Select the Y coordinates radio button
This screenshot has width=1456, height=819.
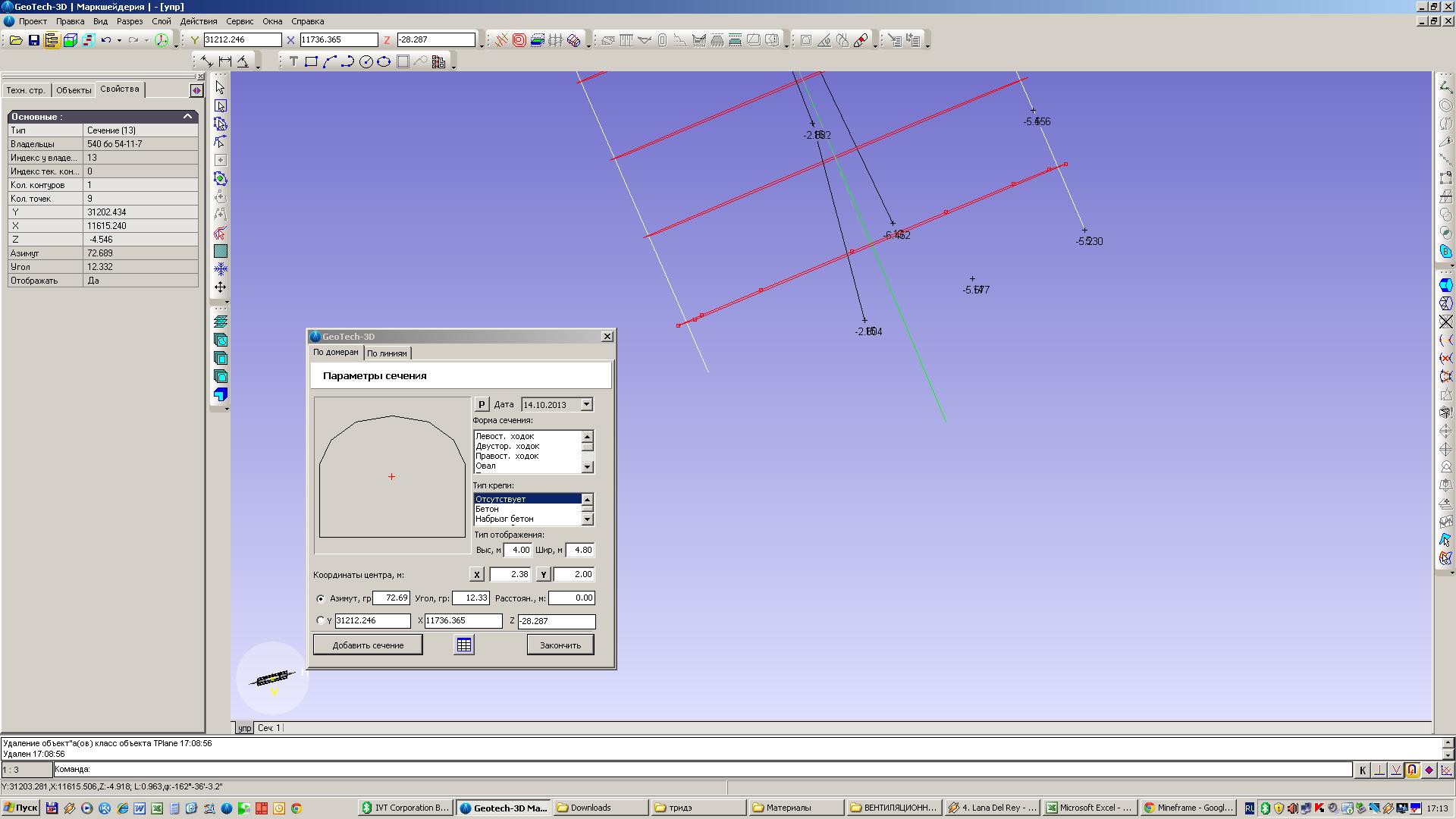[320, 620]
